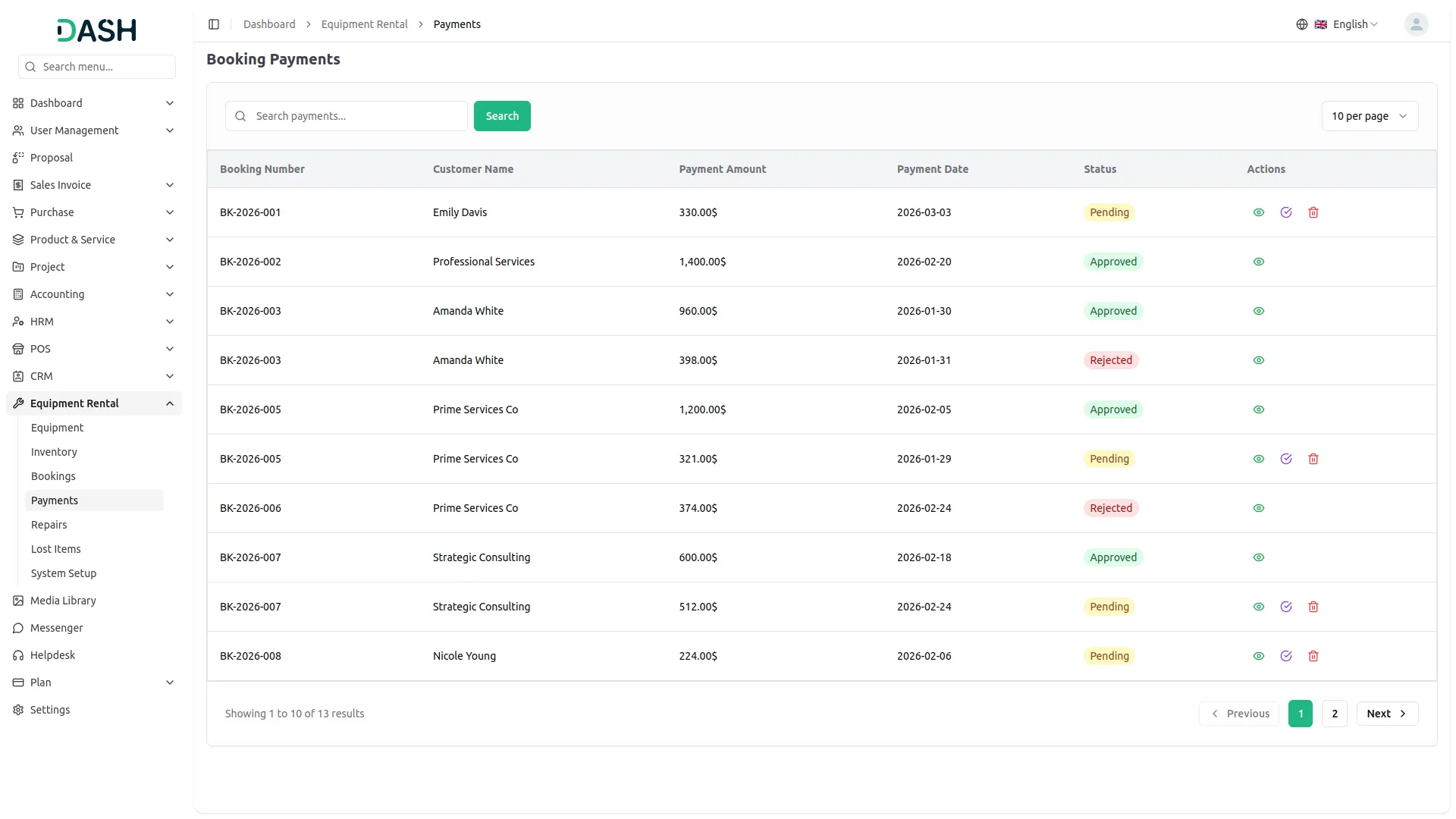Click Equipment Rental breadcrumb link
The image size is (1456, 819).
pos(364,24)
